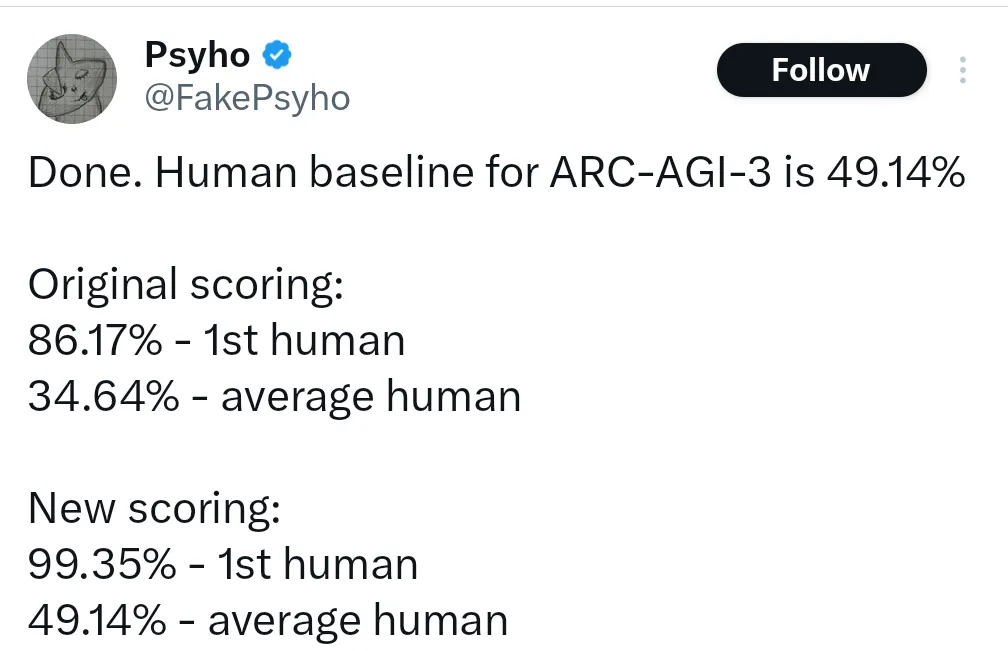Click "average human" after 34.64%
This screenshot has height=651, width=1008.
point(371,397)
